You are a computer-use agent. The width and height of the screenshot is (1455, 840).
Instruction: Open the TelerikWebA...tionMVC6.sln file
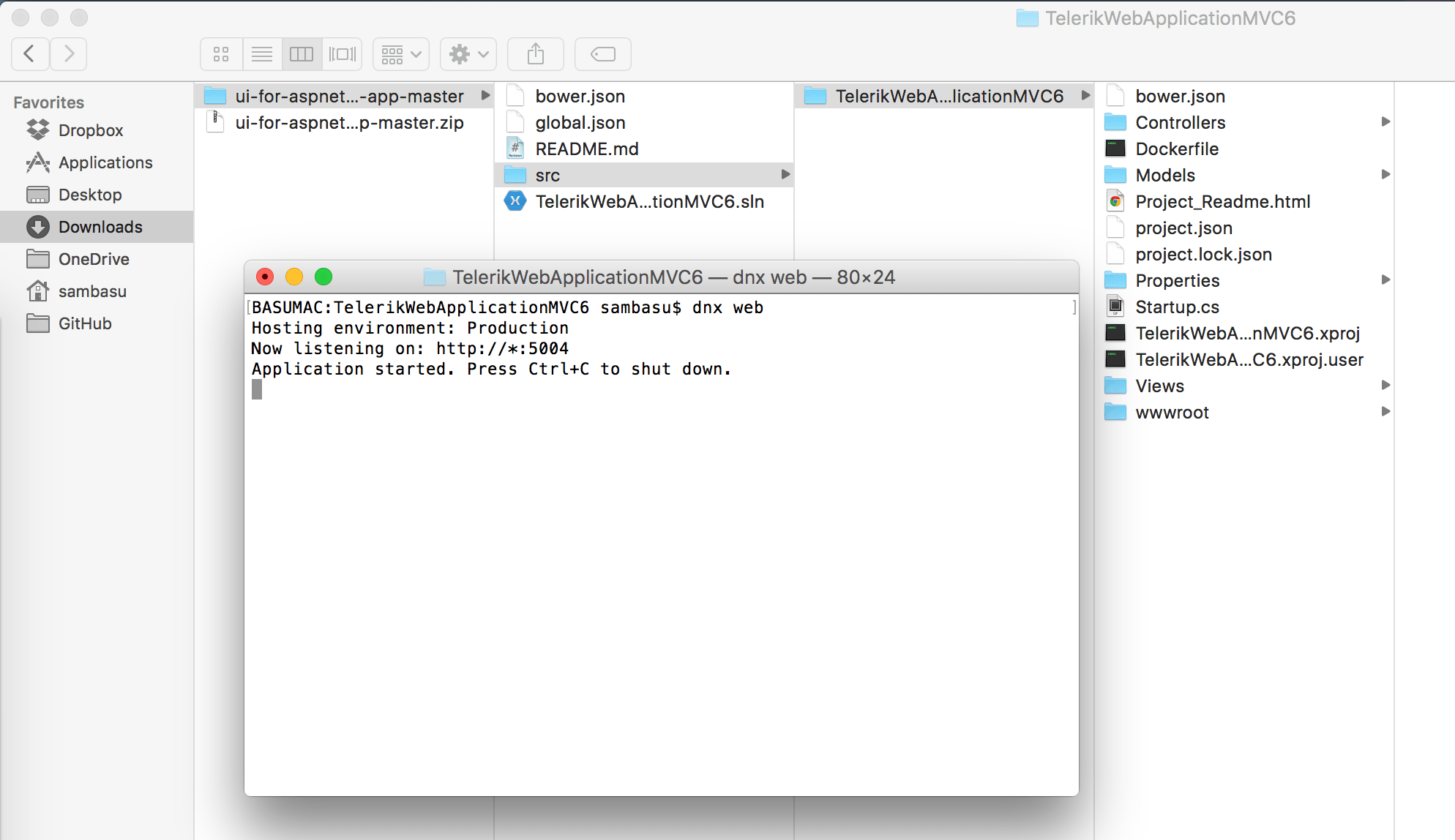point(649,201)
